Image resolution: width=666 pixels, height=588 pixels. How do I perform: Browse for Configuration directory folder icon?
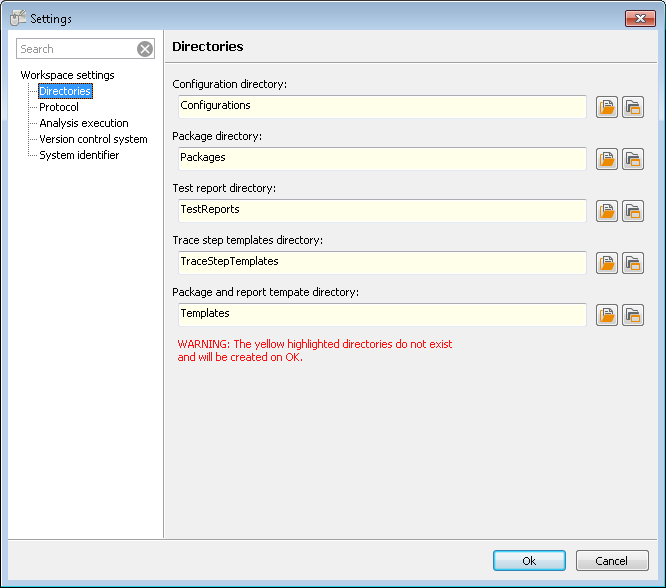tap(607, 107)
